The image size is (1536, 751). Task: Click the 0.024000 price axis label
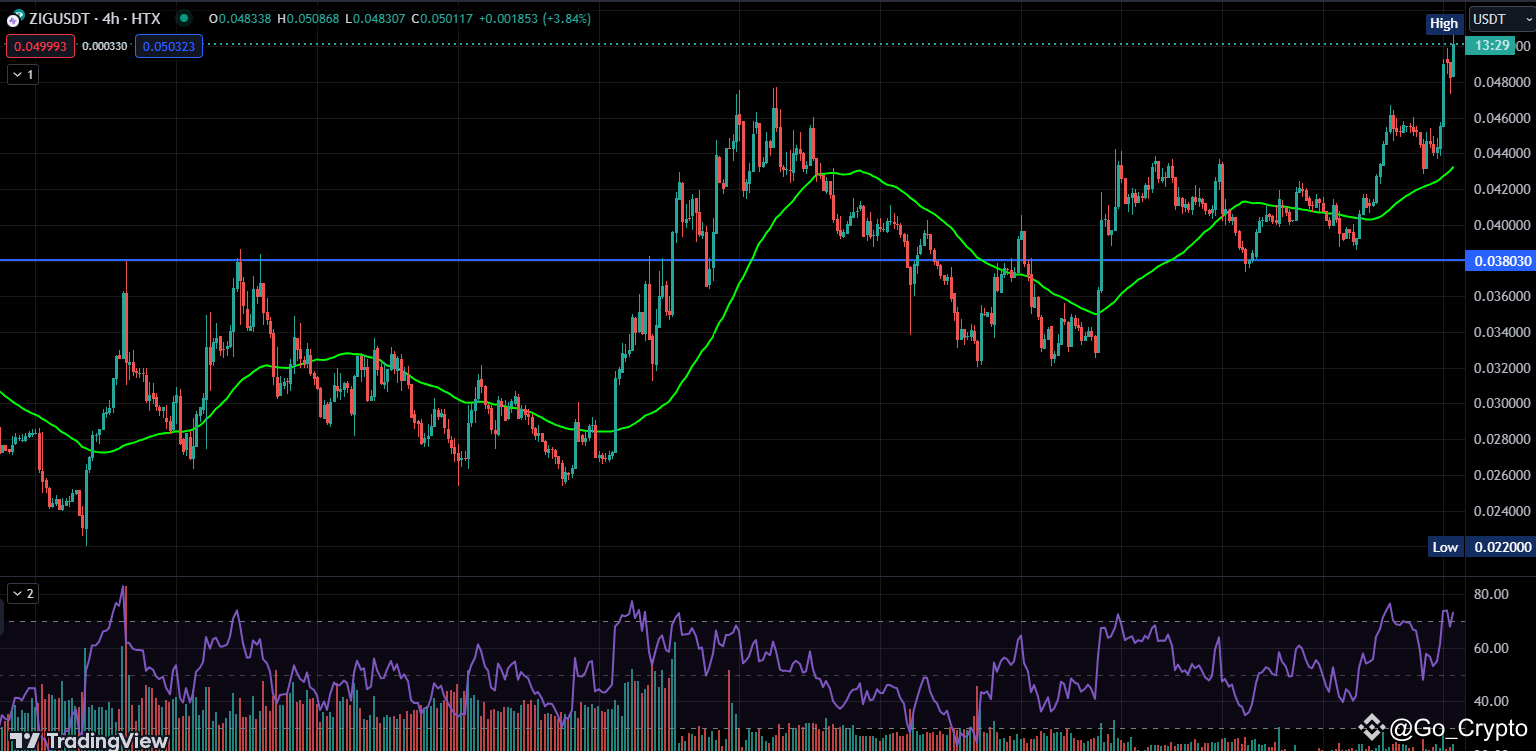(1503, 511)
